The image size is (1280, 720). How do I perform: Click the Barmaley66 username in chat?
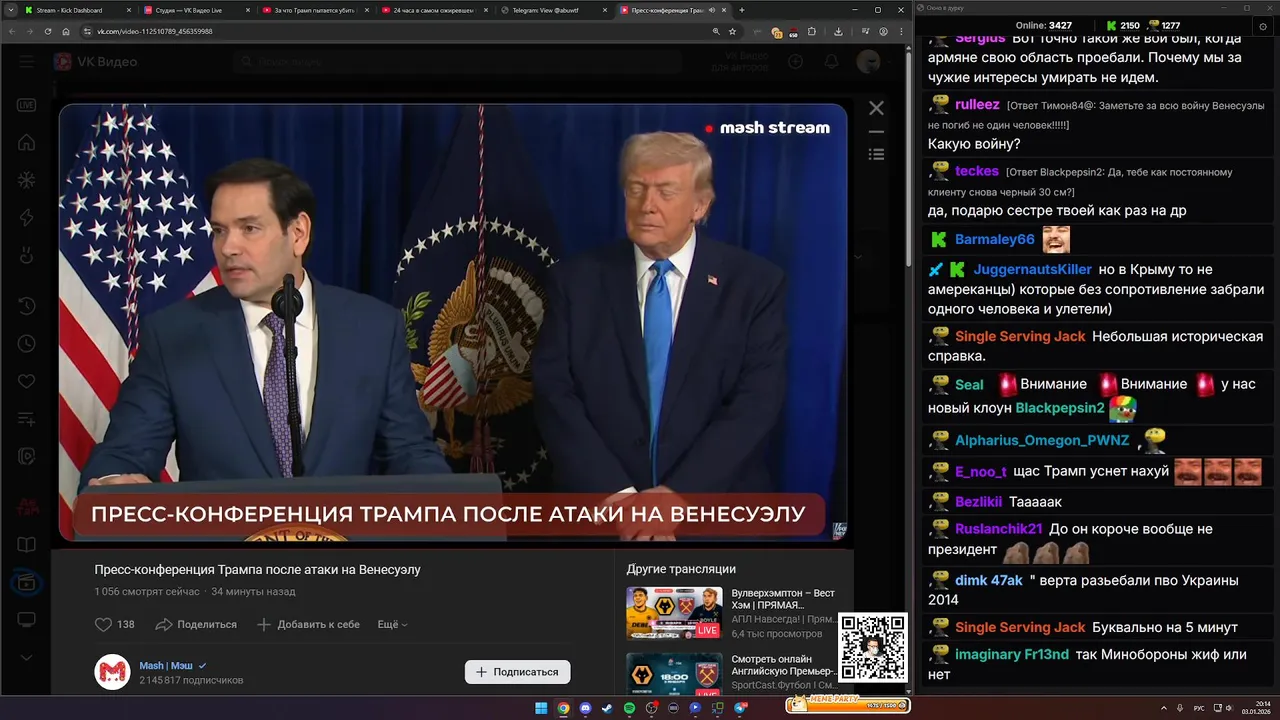[x=995, y=239]
